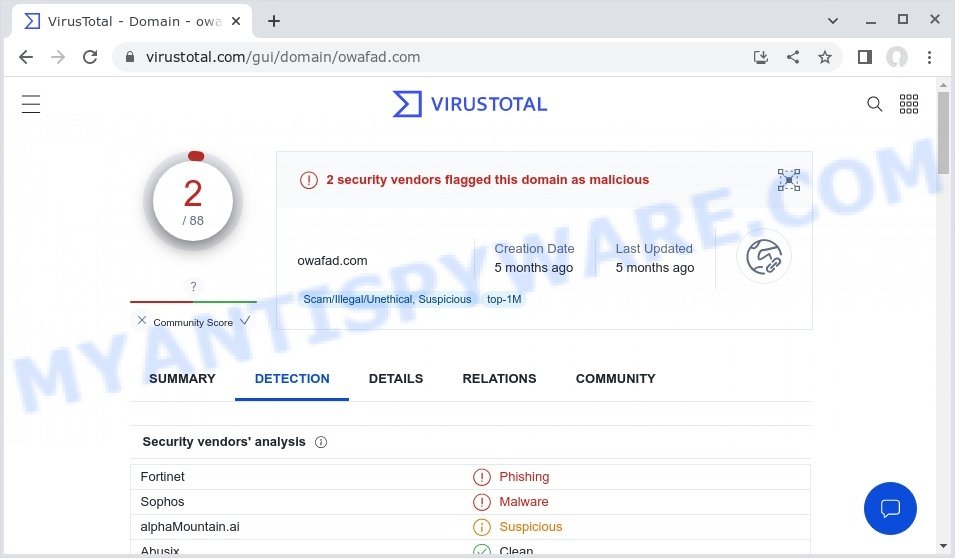955x558 pixels.
Task: Open the RELATIONS tab
Action: pos(499,379)
